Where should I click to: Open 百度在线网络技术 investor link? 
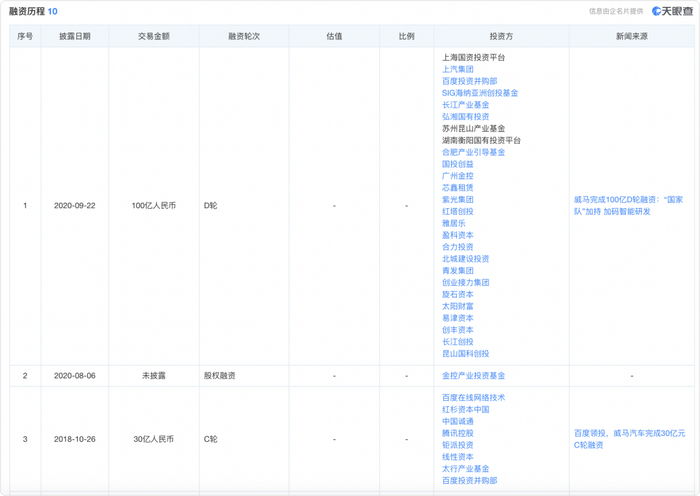point(474,397)
